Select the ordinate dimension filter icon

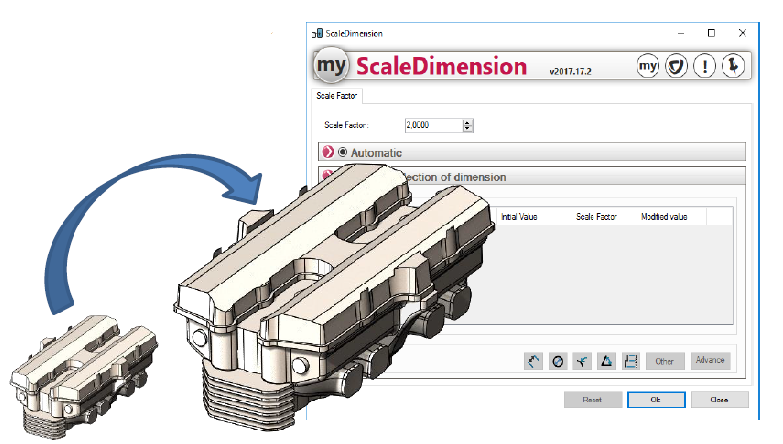point(631,361)
